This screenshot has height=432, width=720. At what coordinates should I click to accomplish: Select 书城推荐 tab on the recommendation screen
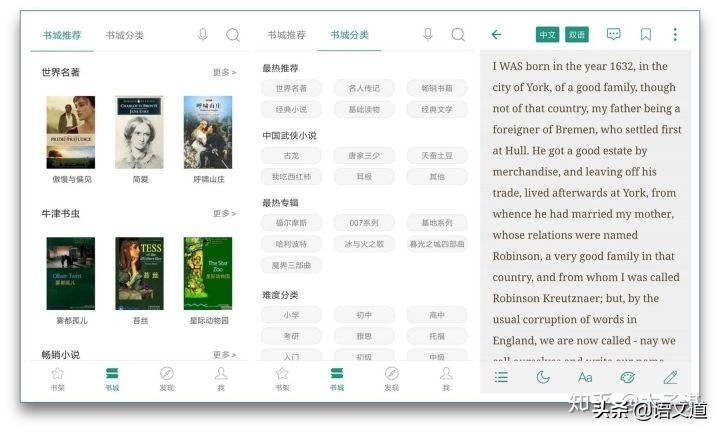point(62,35)
